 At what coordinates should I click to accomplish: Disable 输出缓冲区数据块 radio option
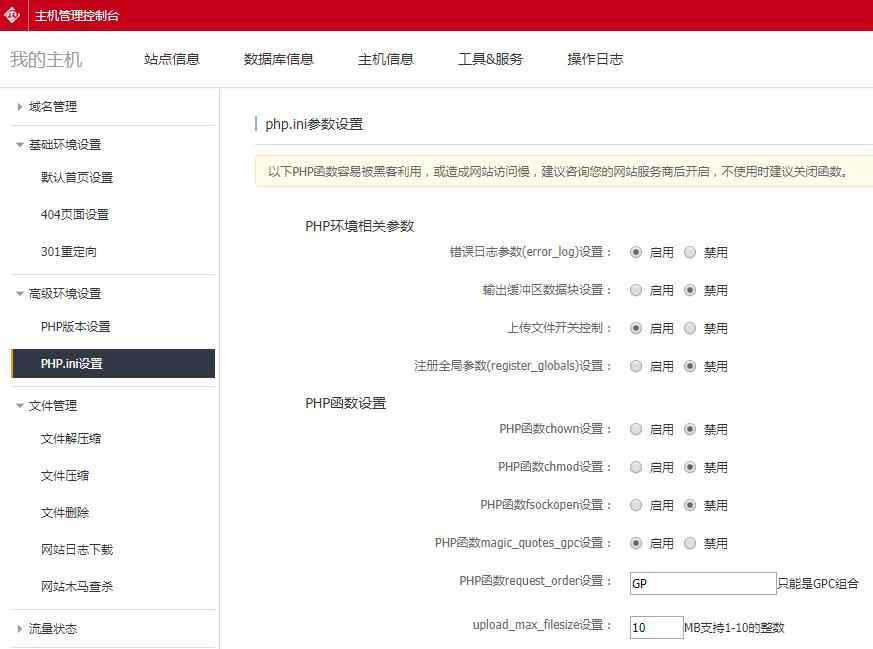pos(690,290)
